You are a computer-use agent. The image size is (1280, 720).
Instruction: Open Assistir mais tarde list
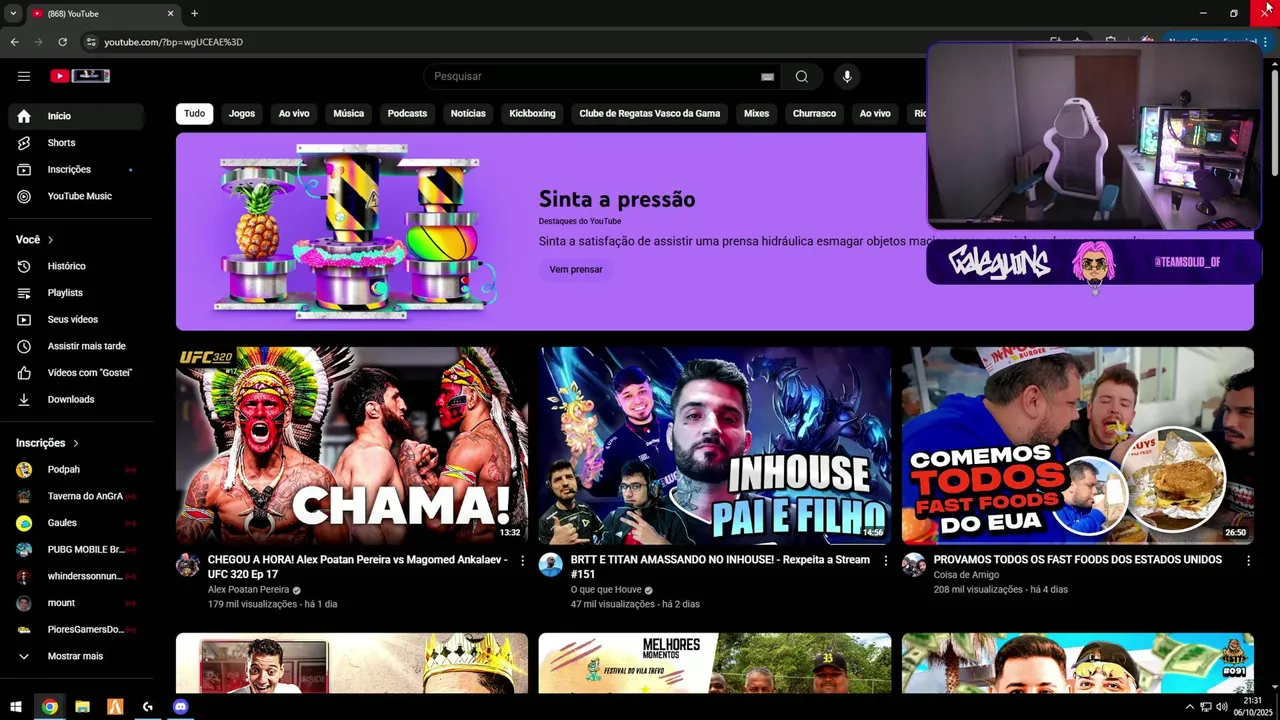click(76, 346)
